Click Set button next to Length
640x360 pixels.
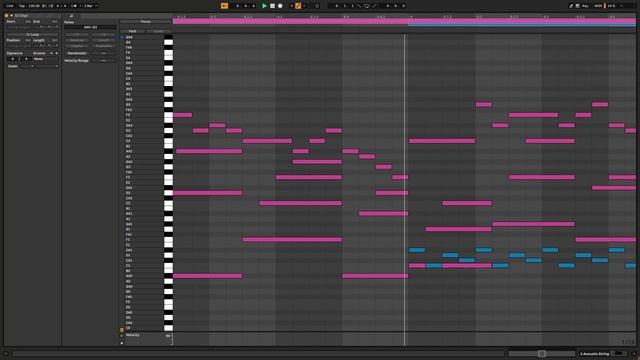point(54,40)
